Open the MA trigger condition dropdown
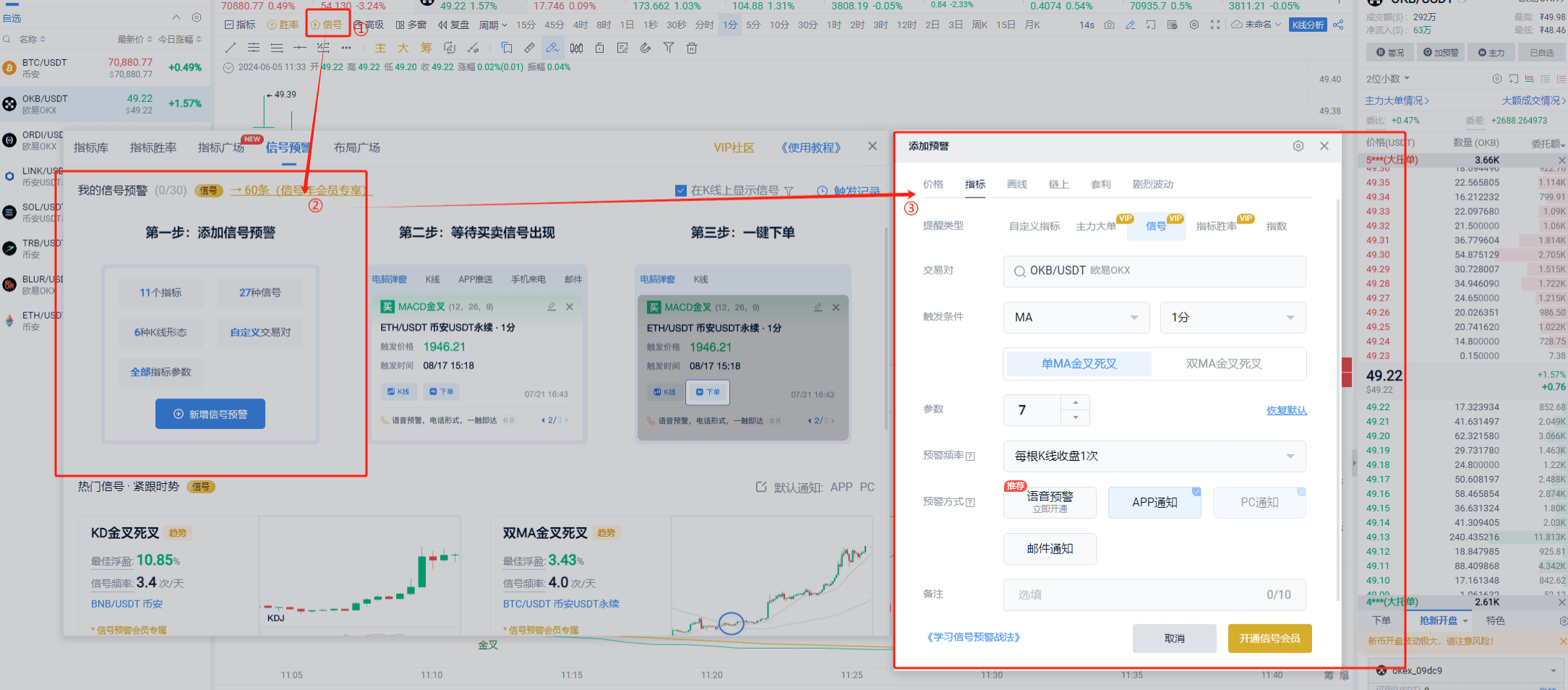 coord(1076,318)
